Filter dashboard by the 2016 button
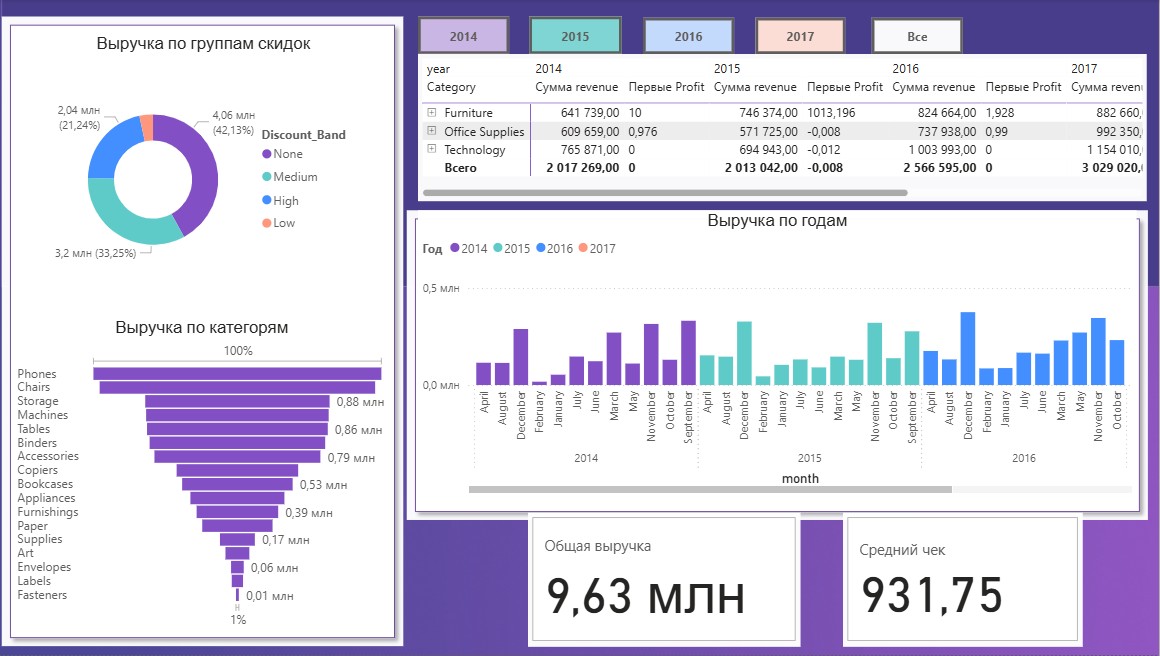 tap(688, 36)
